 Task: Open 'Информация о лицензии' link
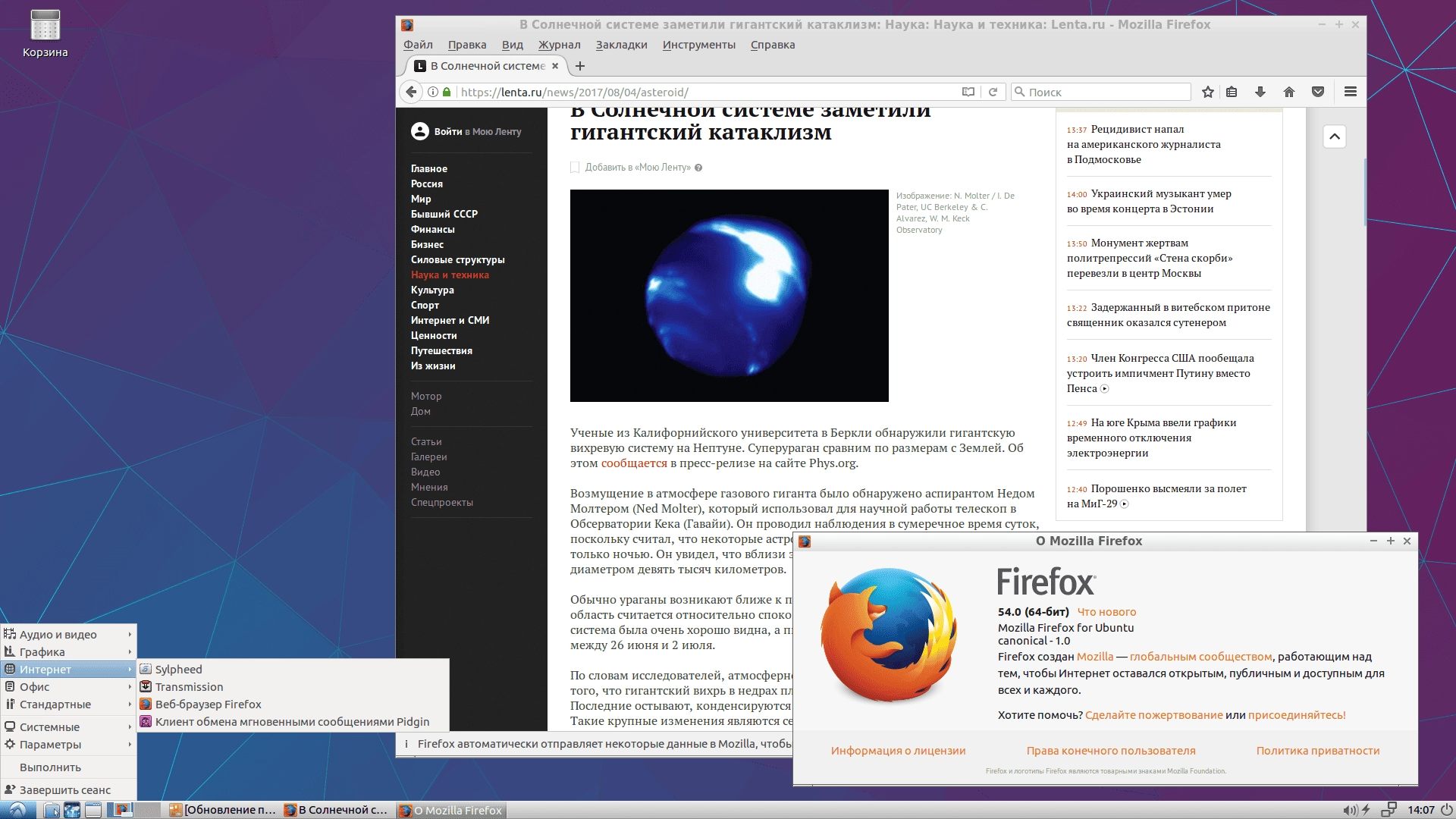pyautogui.click(x=898, y=751)
